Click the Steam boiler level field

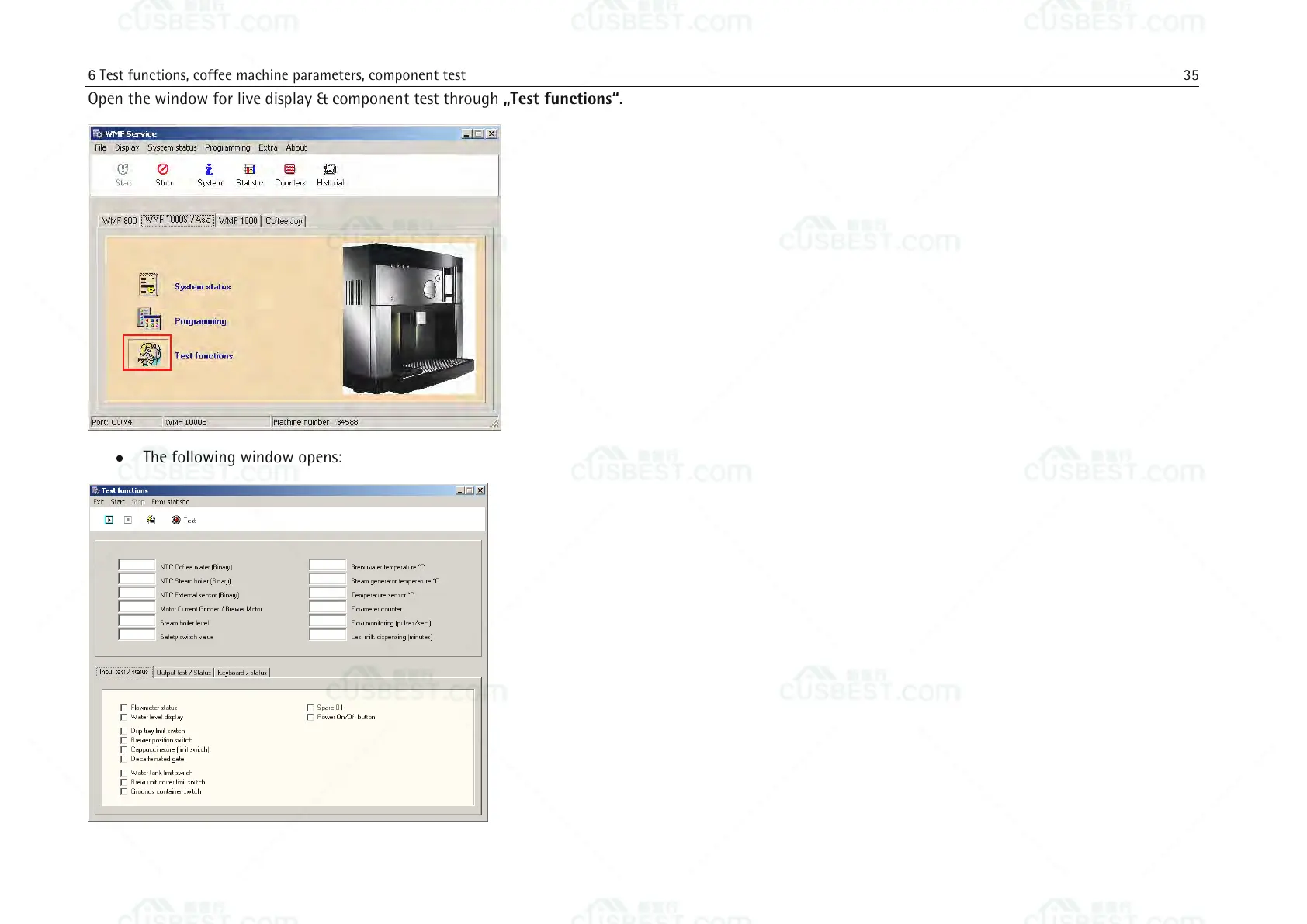click(137, 621)
